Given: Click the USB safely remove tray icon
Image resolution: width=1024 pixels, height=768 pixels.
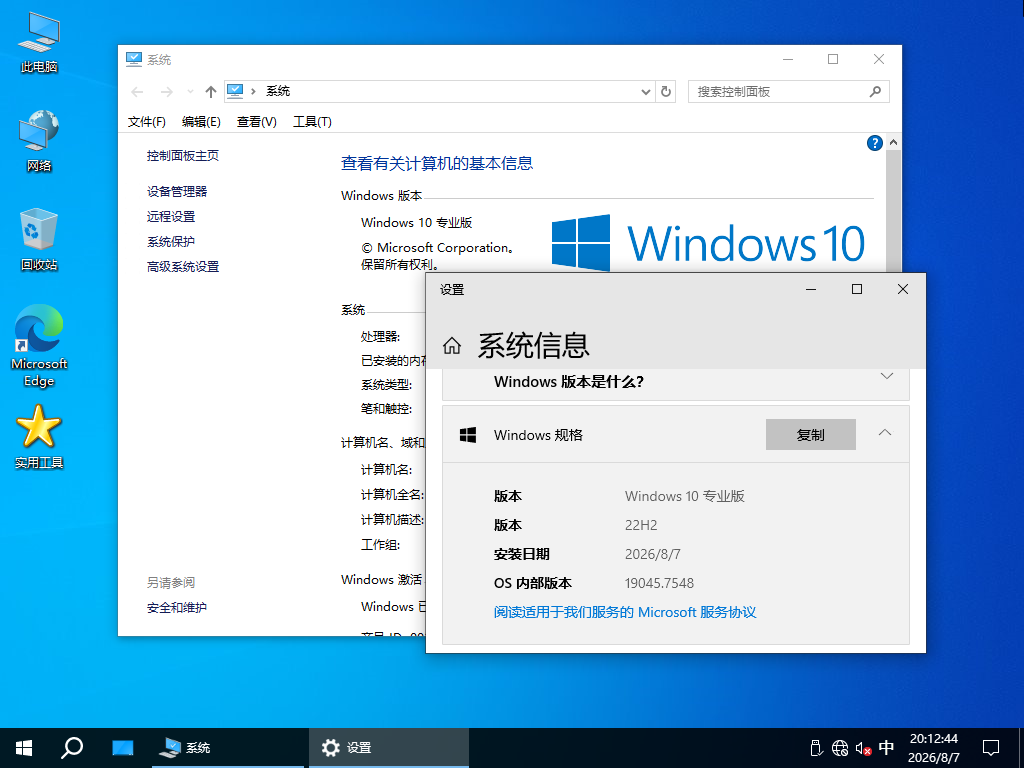Looking at the screenshot, I should click(816, 748).
